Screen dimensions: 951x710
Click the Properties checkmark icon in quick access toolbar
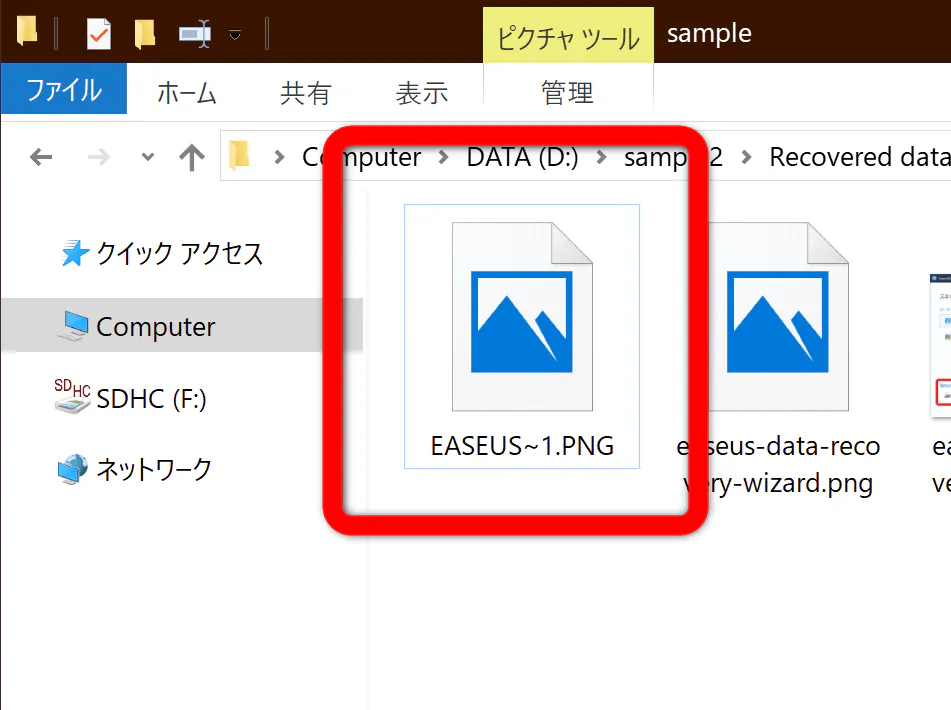(x=98, y=34)
